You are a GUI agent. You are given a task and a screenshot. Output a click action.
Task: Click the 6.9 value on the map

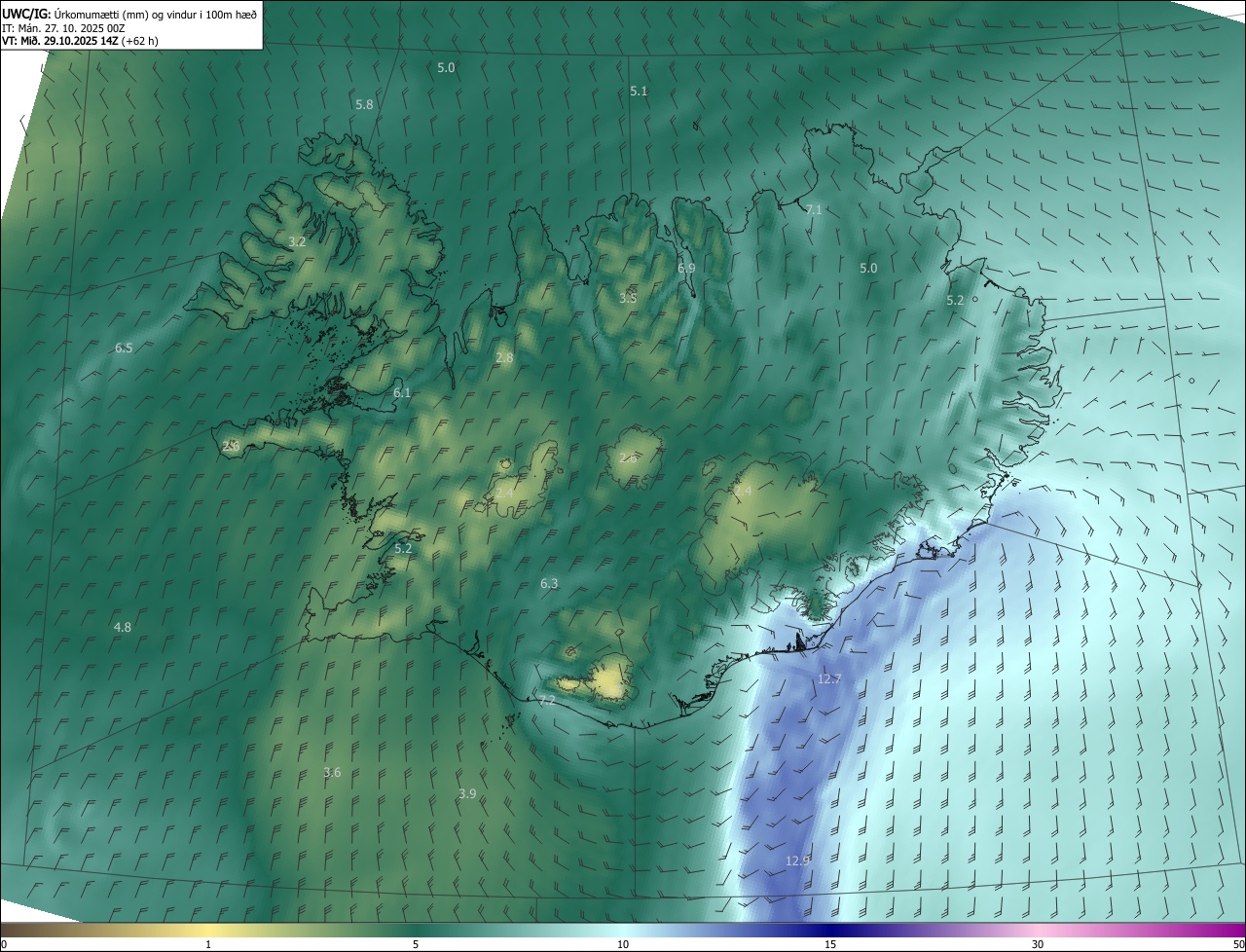pyautogui.click(x=686, y=268)
